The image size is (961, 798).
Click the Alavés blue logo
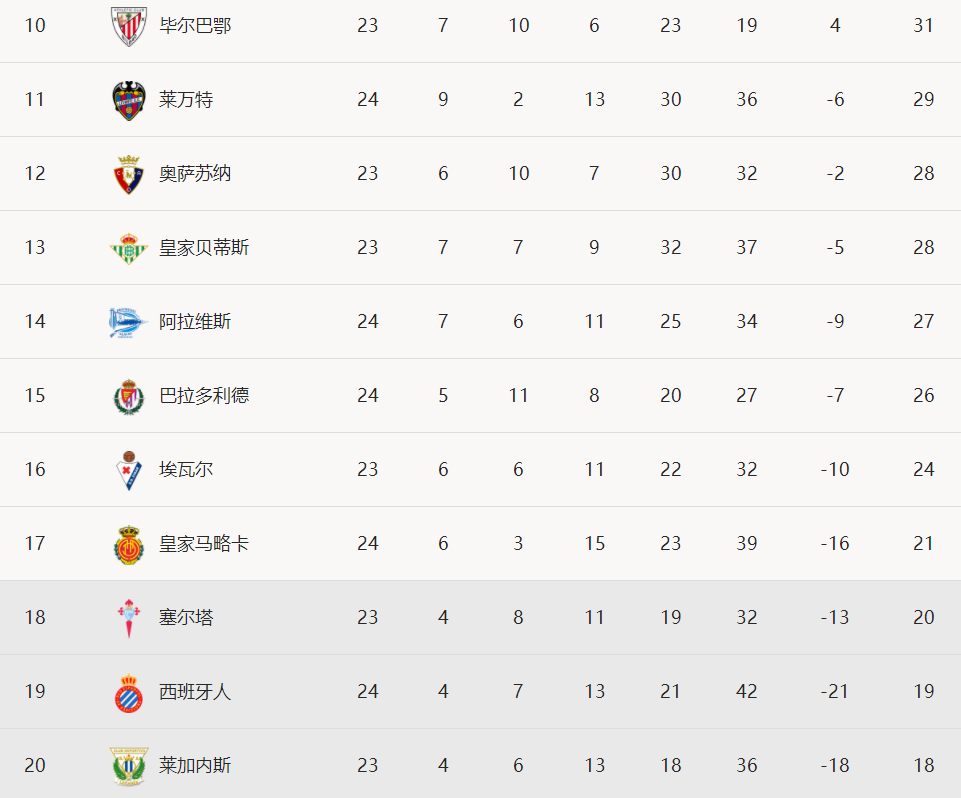128,322
